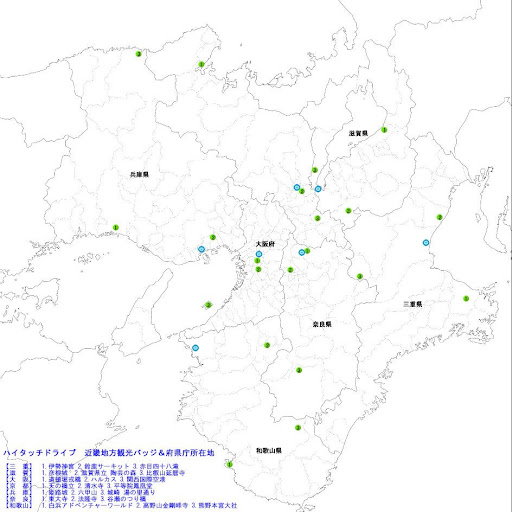Click green marker 2 above Kobe's blue ring

213,237
